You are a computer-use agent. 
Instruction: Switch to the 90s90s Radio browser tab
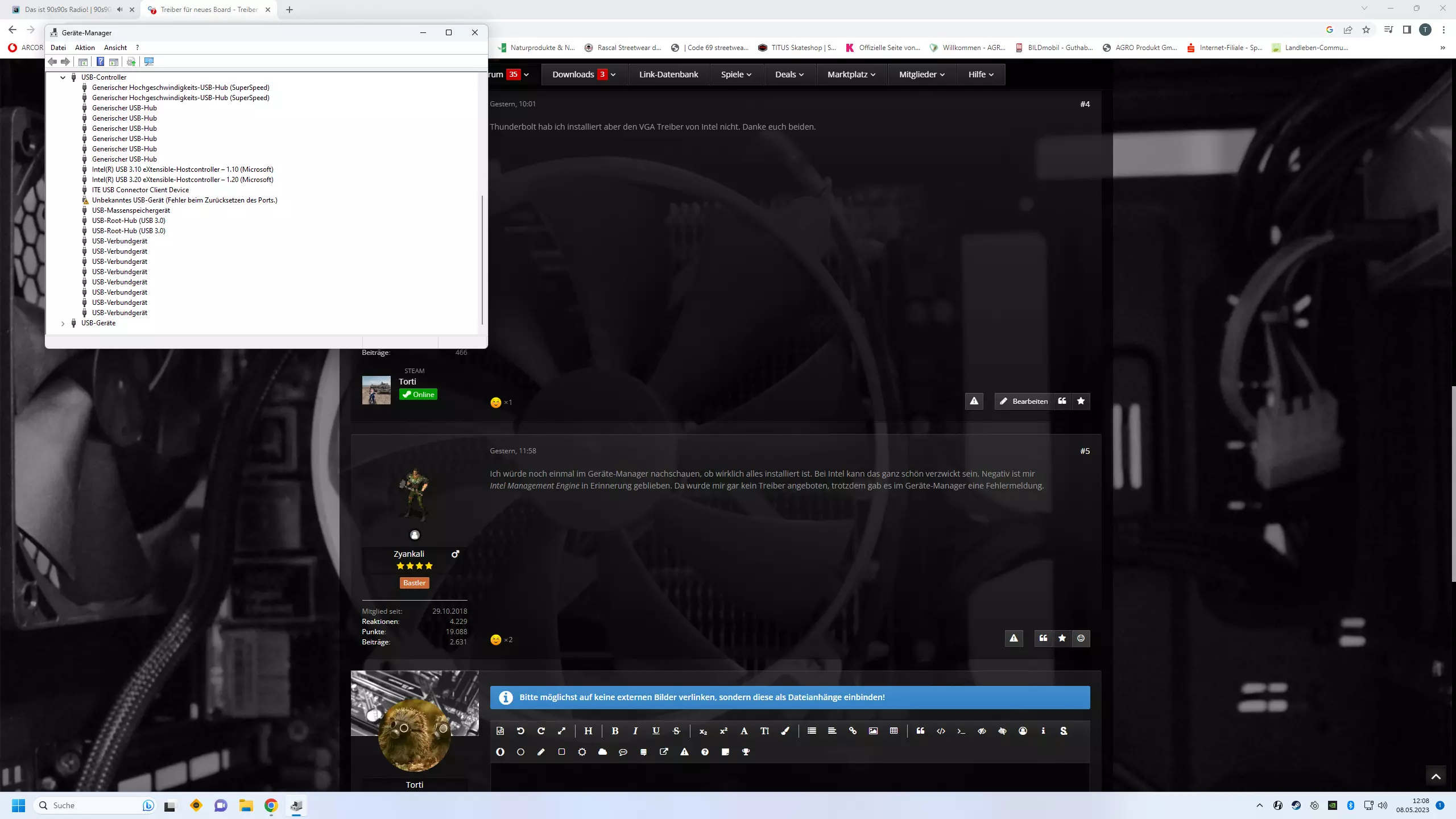[68, 10]
